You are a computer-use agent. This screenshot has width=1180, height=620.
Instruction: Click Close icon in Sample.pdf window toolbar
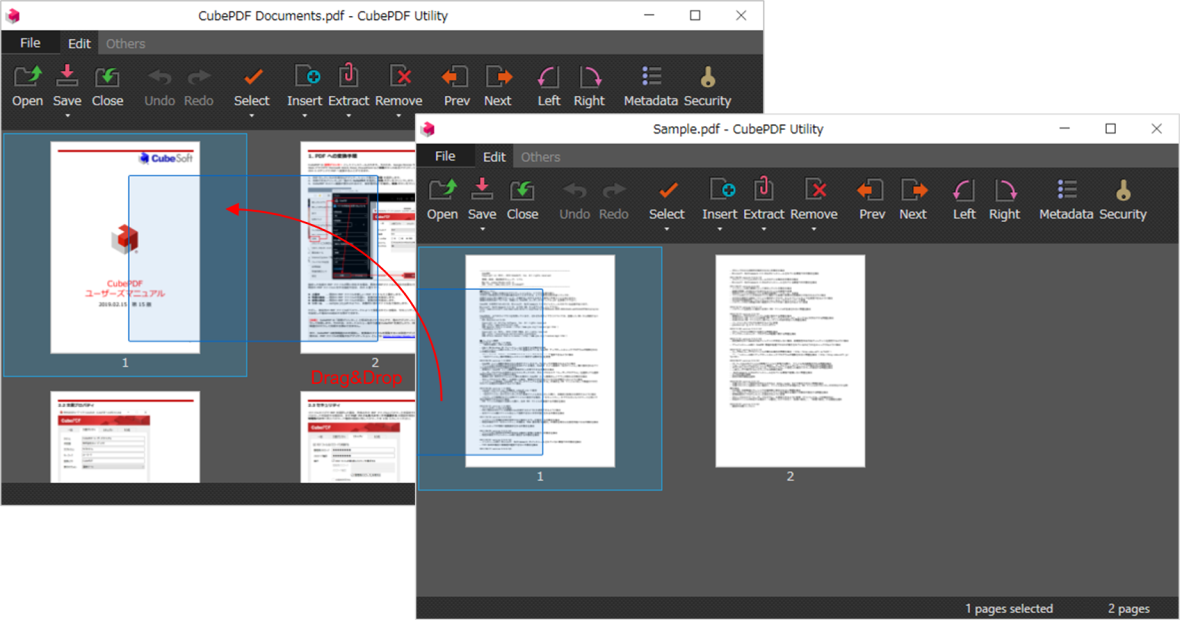point(522,190)
